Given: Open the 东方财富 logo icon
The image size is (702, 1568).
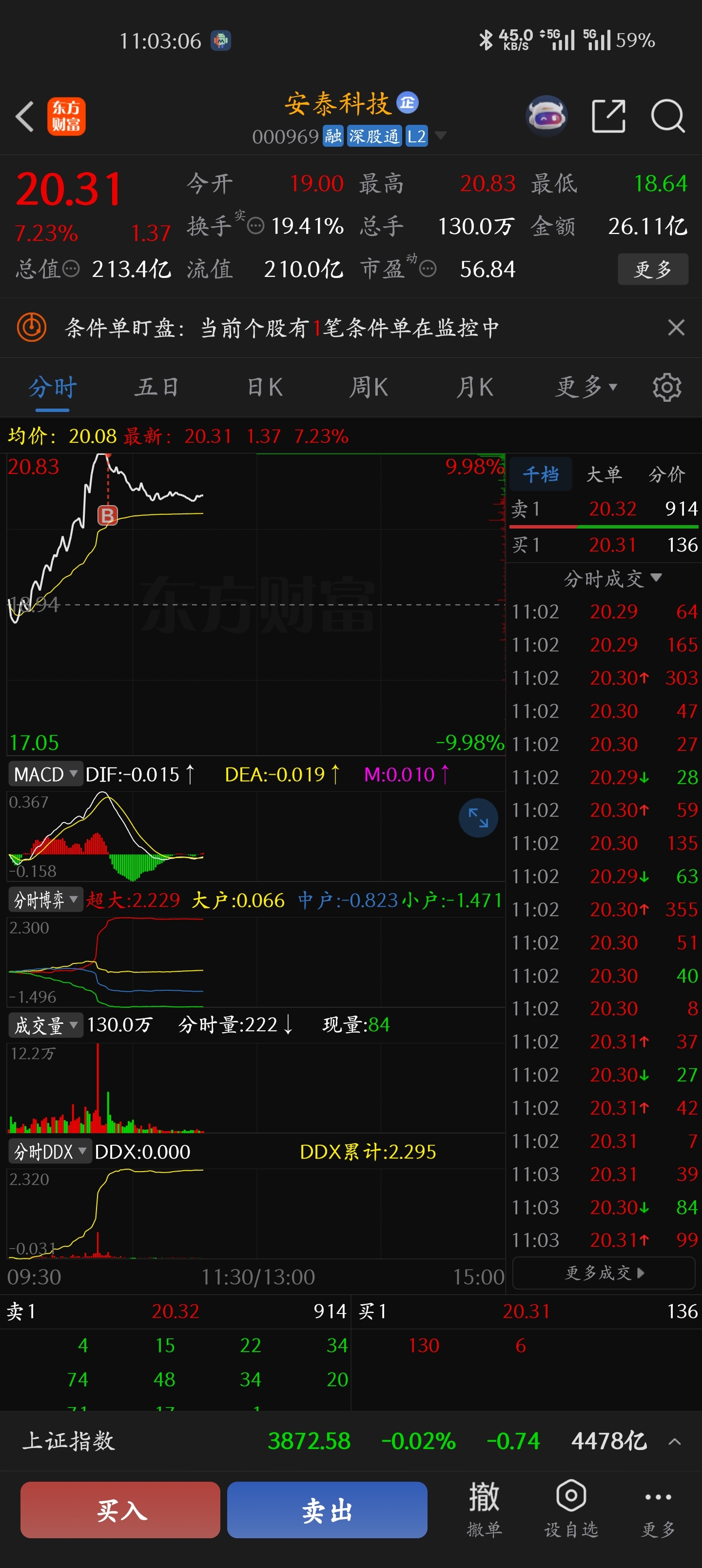Looking at the screenshot, I should point(66,116).
